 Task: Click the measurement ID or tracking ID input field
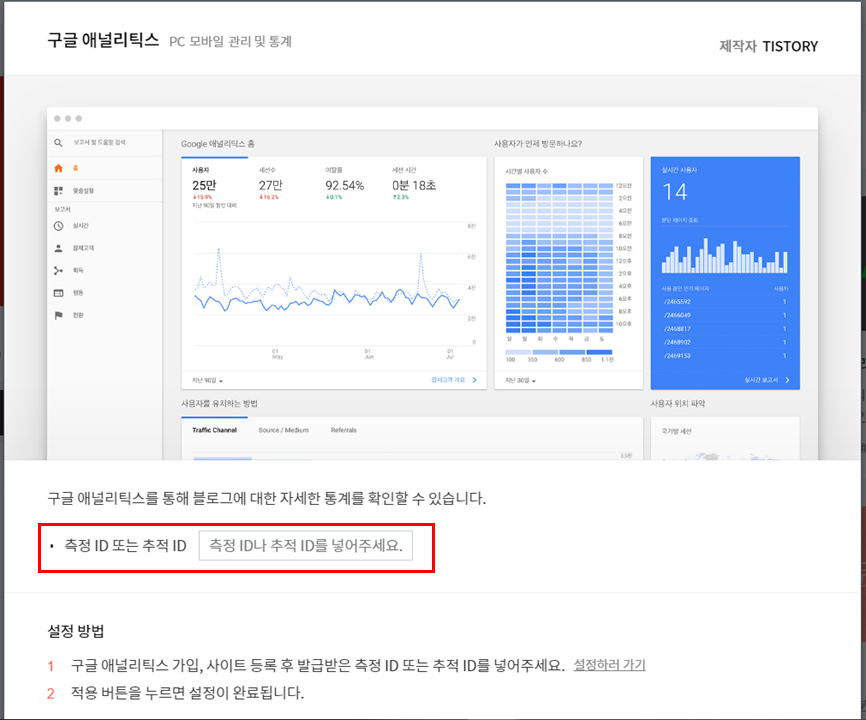[305, 546]
